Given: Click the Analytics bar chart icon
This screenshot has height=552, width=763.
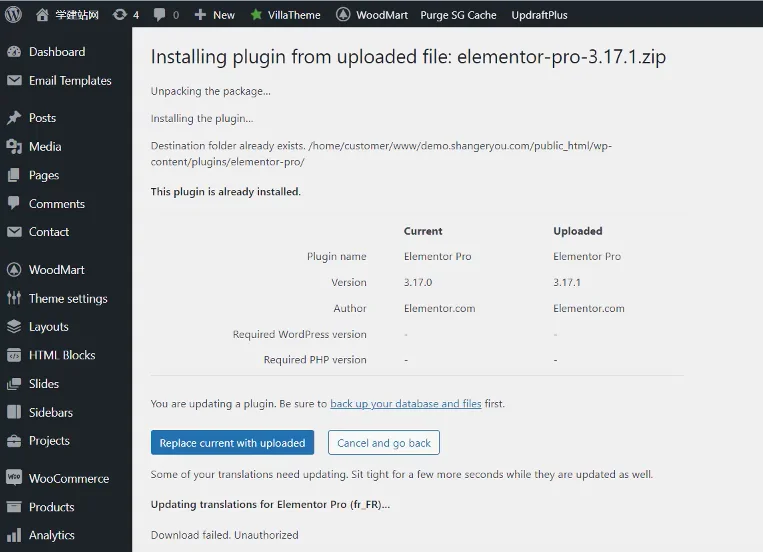Looking at the screenshot, I should 14,535.
